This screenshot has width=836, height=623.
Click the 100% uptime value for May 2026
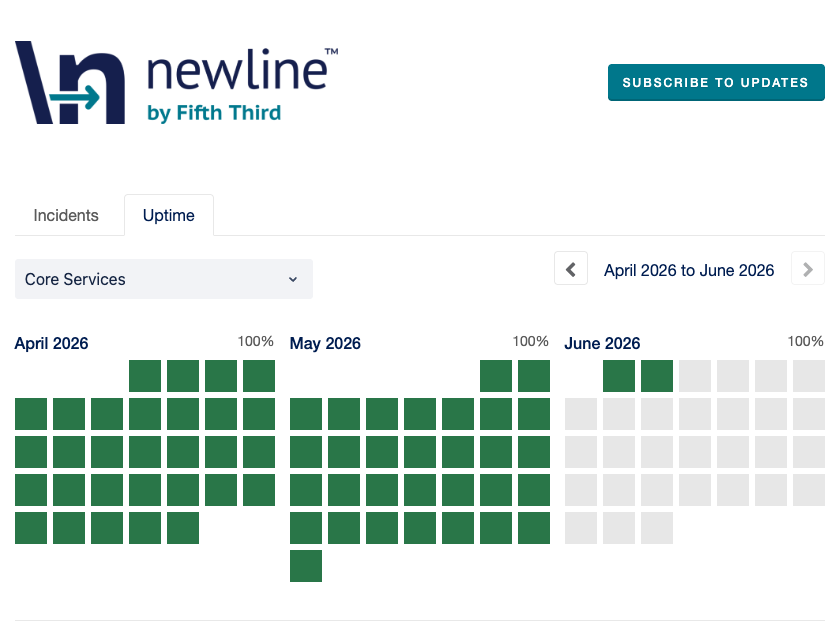[x=530, y=341]
